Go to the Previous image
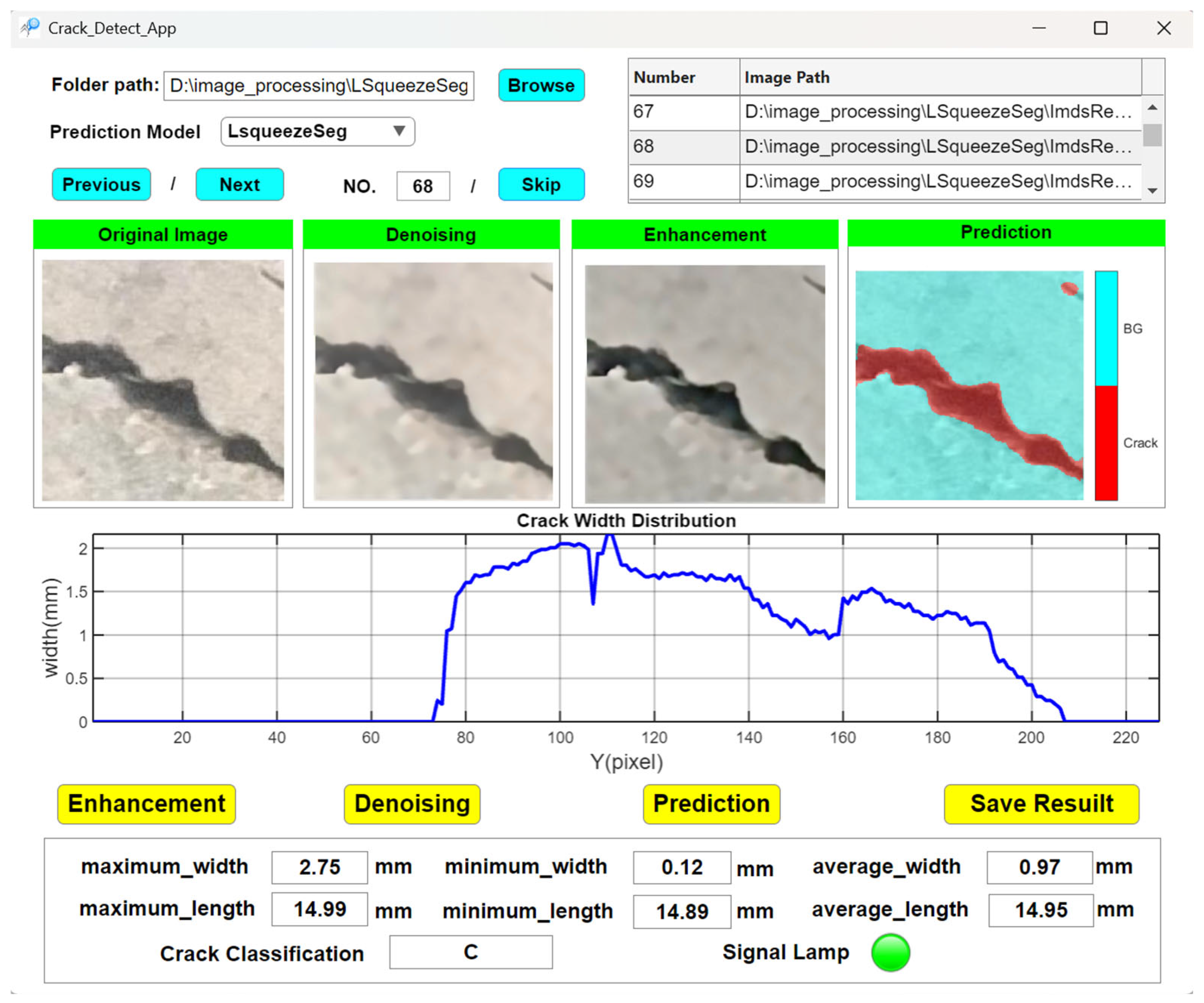Screen dimensions: 1204x1003 point(101,185)
